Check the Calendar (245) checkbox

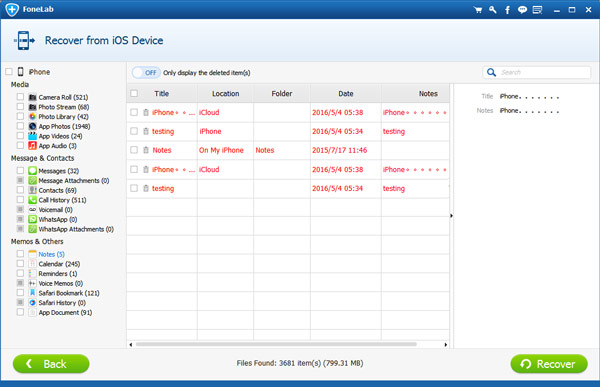[20, 263]
